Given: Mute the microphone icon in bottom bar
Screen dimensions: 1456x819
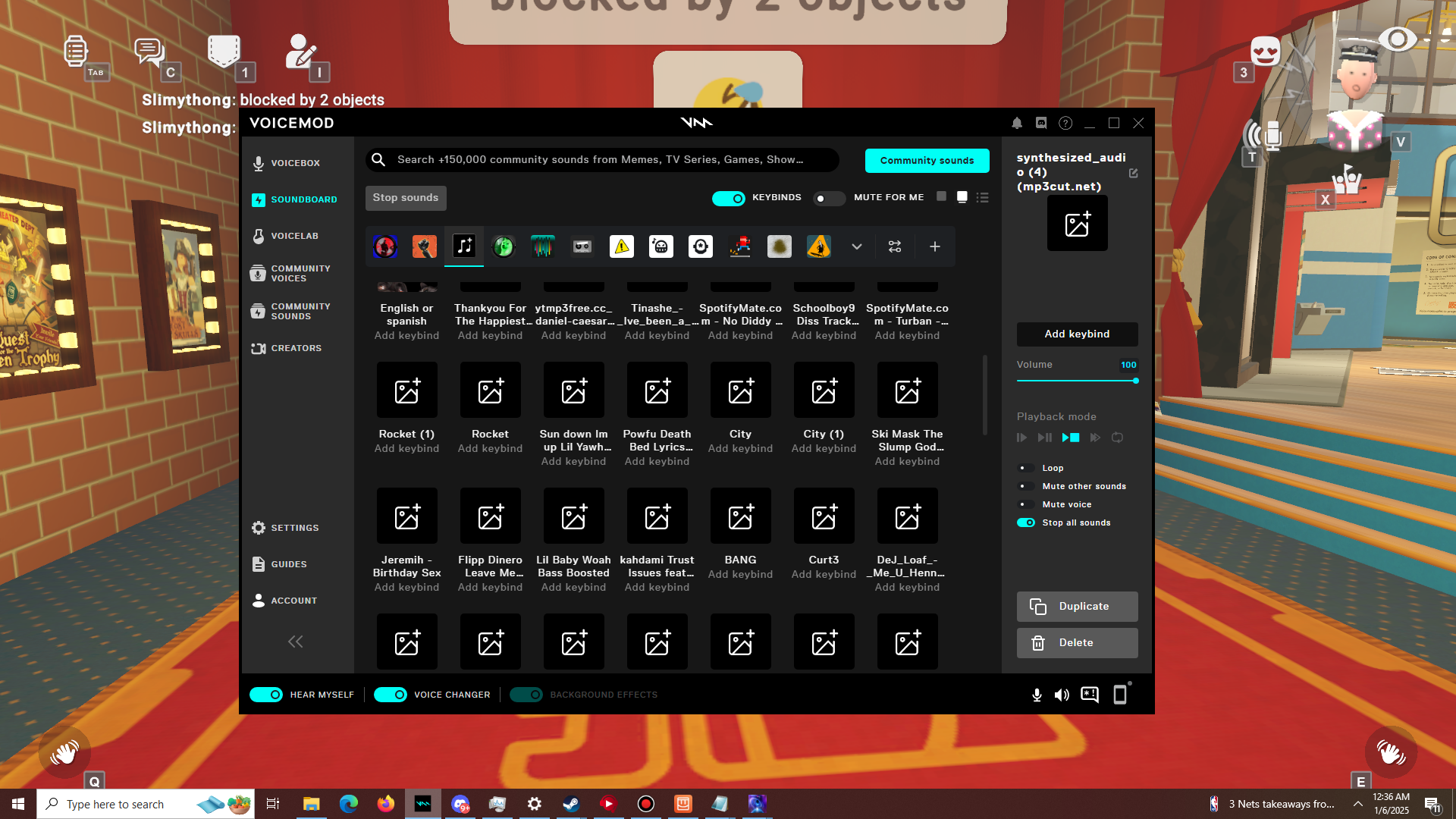Looking at the screenshot, I should 1037,695.
